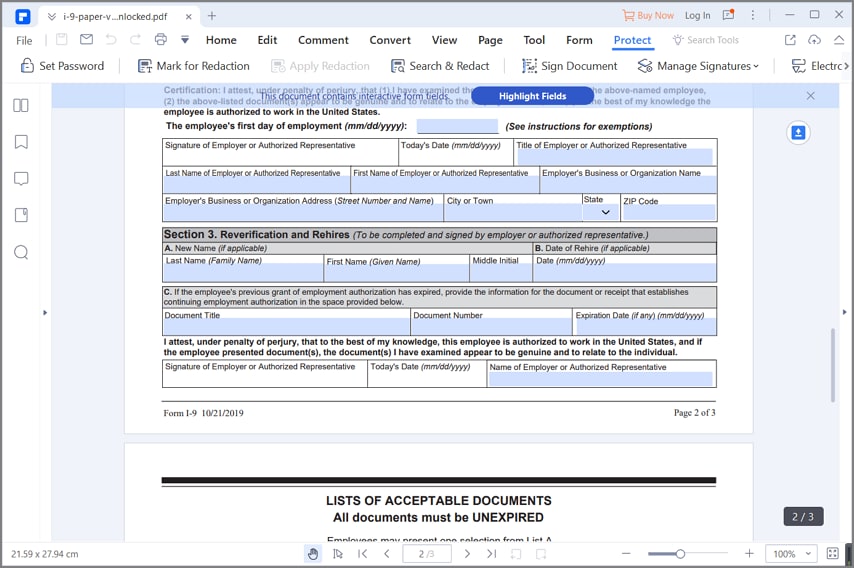Switch to the Form tab
The width and height of the screenshot is (854, 568).
pos(579,40)
